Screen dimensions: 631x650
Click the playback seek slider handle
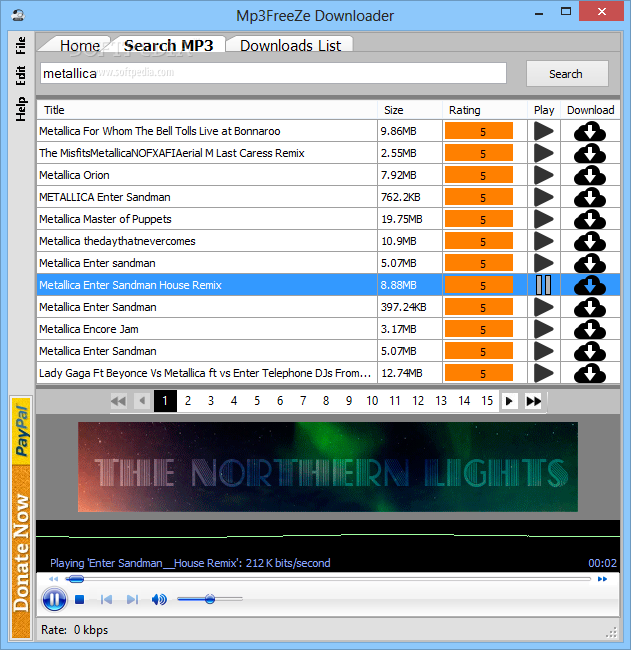pos(75,579)
